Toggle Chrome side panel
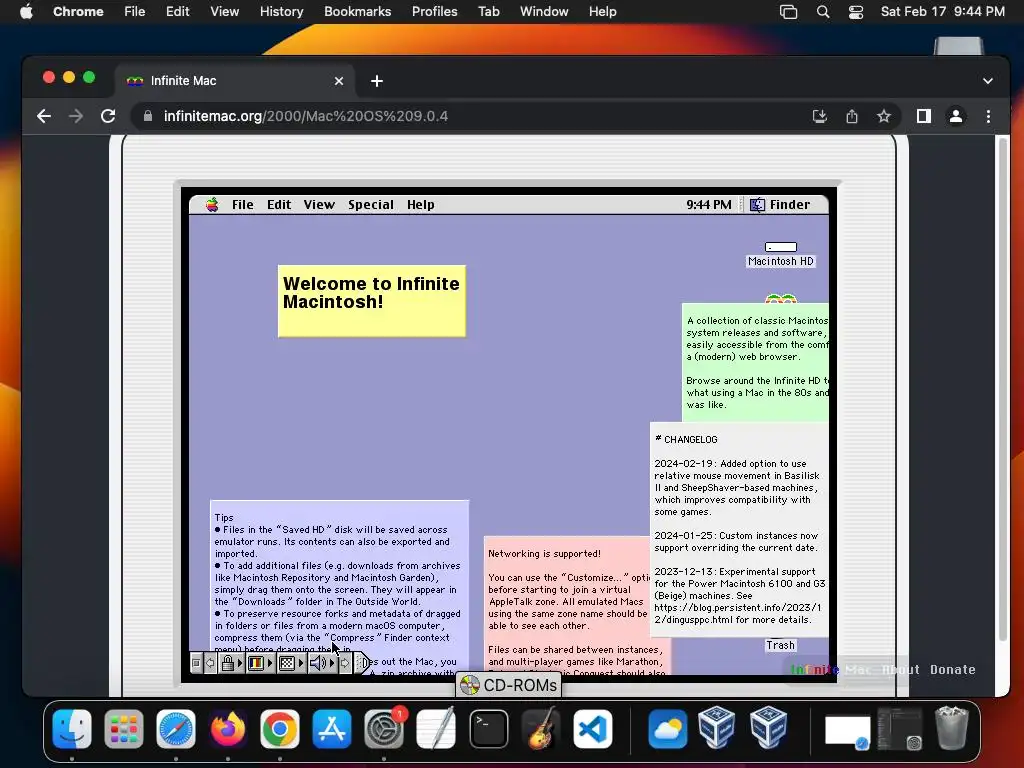Viewport: 1024px width, 768px height. [923, 116]
